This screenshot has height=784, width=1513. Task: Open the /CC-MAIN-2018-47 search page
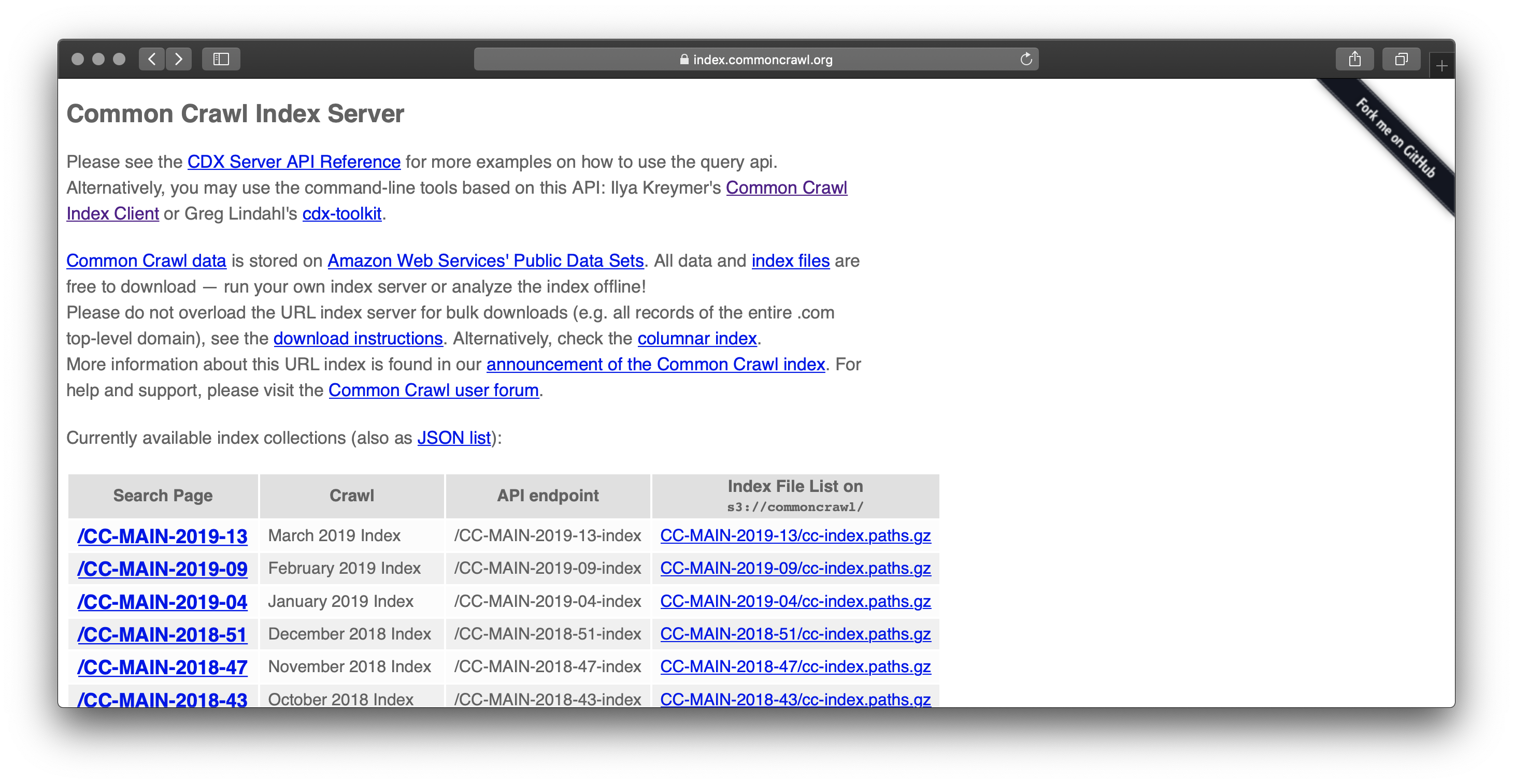(162, 667)
